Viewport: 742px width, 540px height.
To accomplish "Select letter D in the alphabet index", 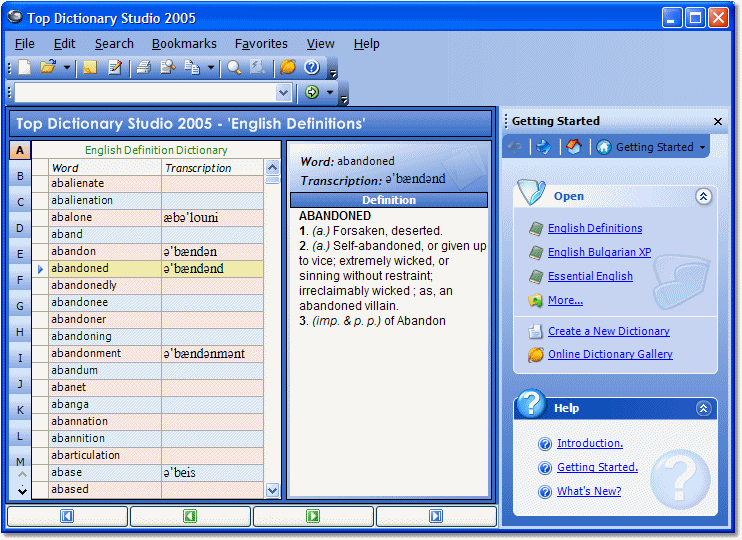I will 20,228.
